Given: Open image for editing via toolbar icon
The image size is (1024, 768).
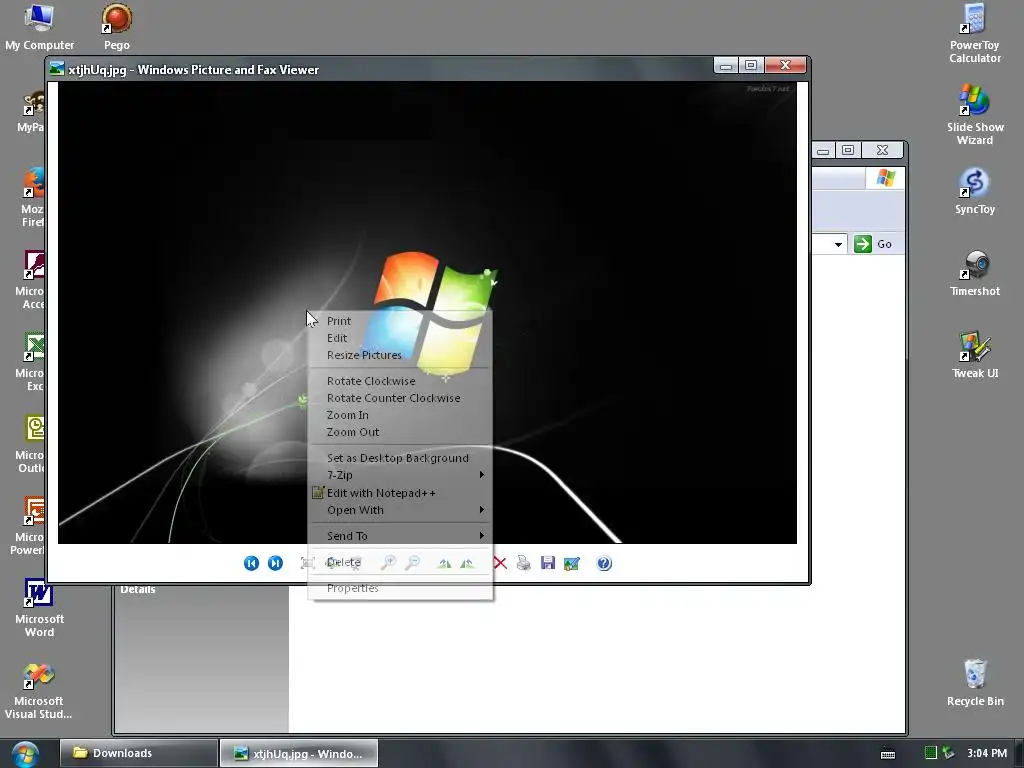Looking at the screenshot, I should tap(572, 563).
